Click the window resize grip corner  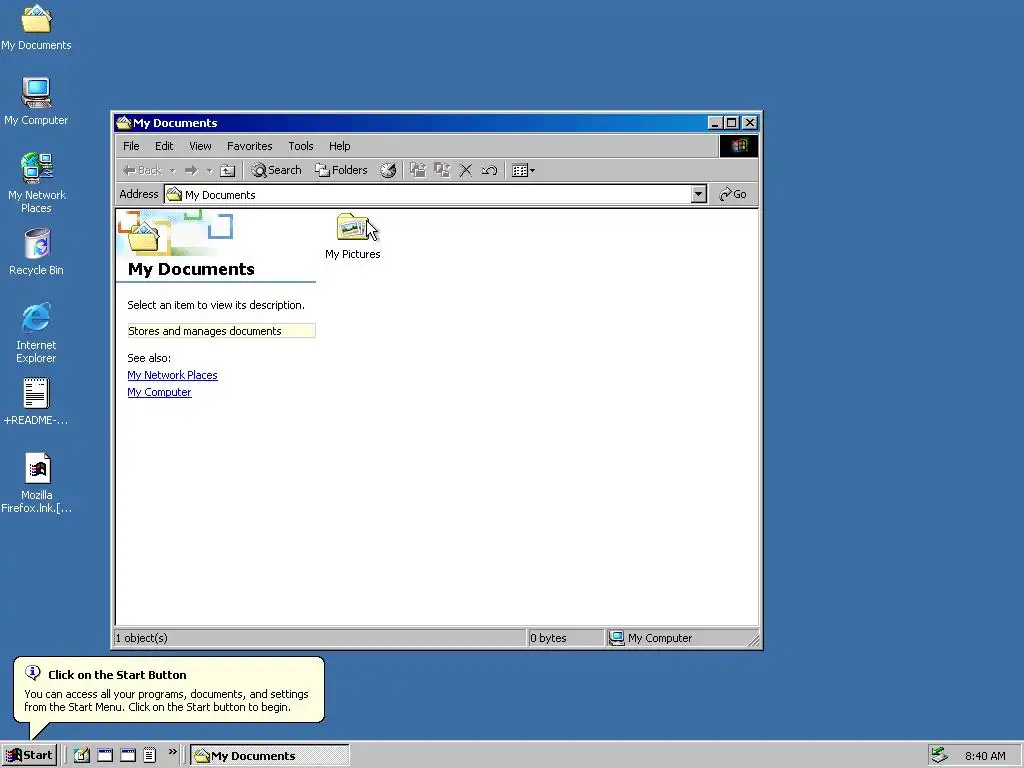click(x=754, y=641)
